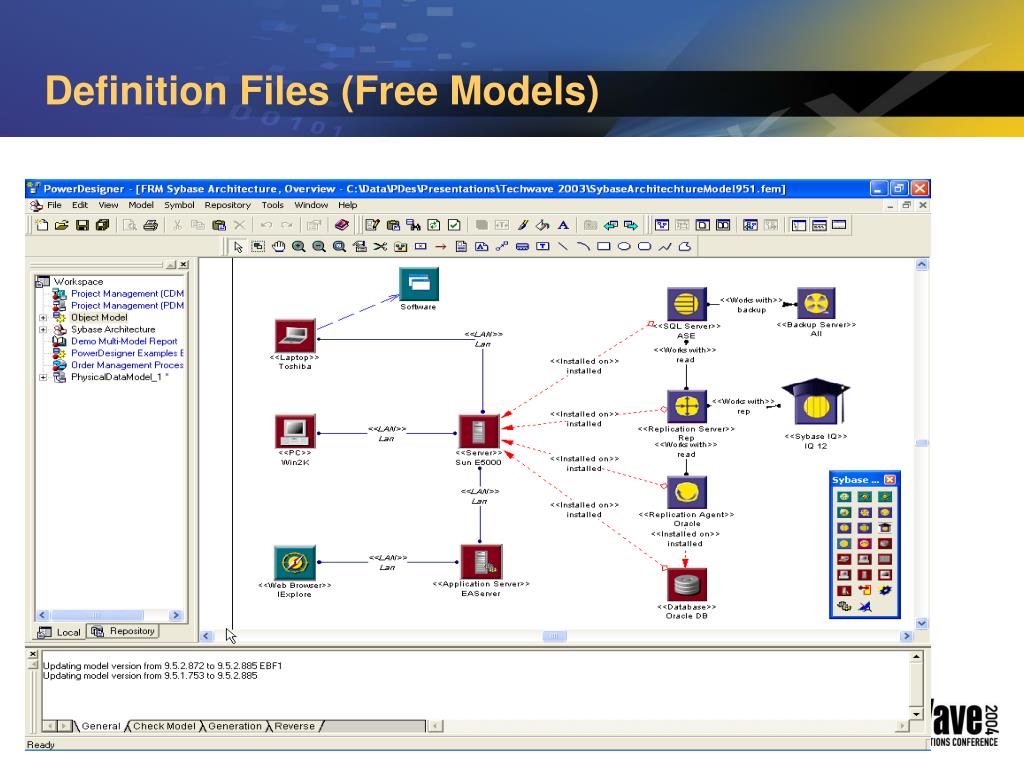The width and height of the screenshot is (1024, 768).
Task: Click the Toshiba laptop symbol
Action: [x=295, y=336]
